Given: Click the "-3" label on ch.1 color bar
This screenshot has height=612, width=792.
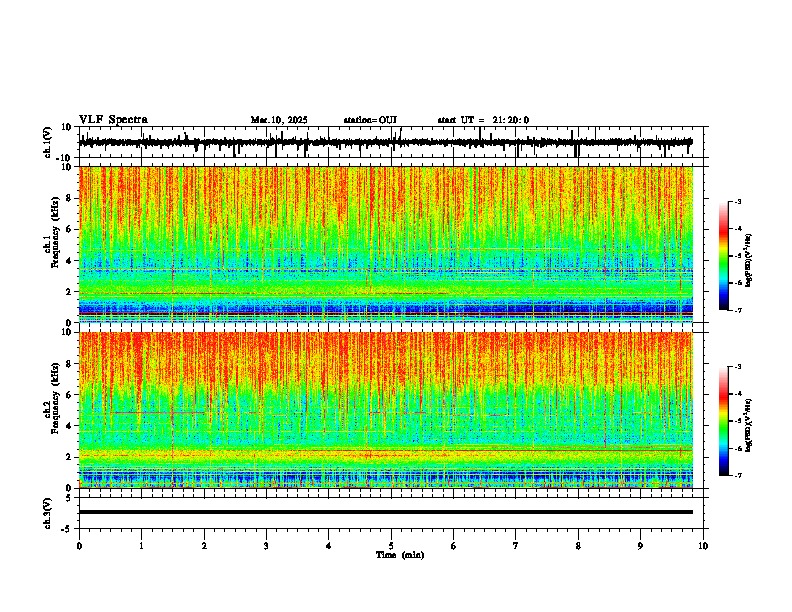Looking at the screenshot, I should click(x=737, y=202).
